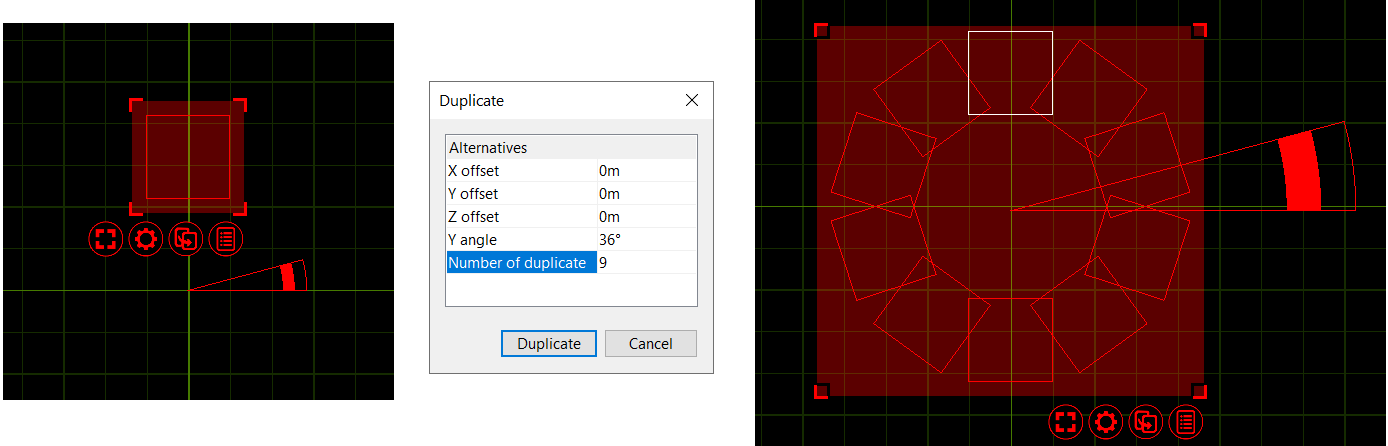This screenshot has height=446, width=1388.
Task: Click the red rotation handle in right viewport
Action: 1301,171
